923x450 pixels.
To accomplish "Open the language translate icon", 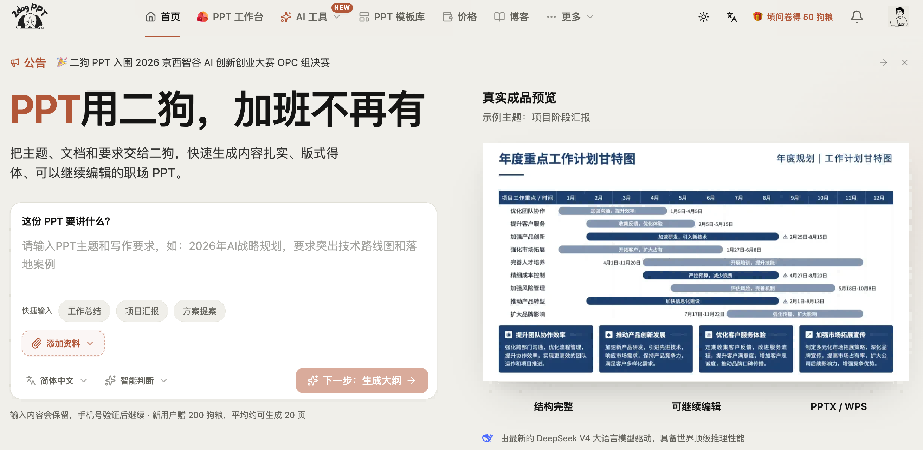I will tap(732, 17).
